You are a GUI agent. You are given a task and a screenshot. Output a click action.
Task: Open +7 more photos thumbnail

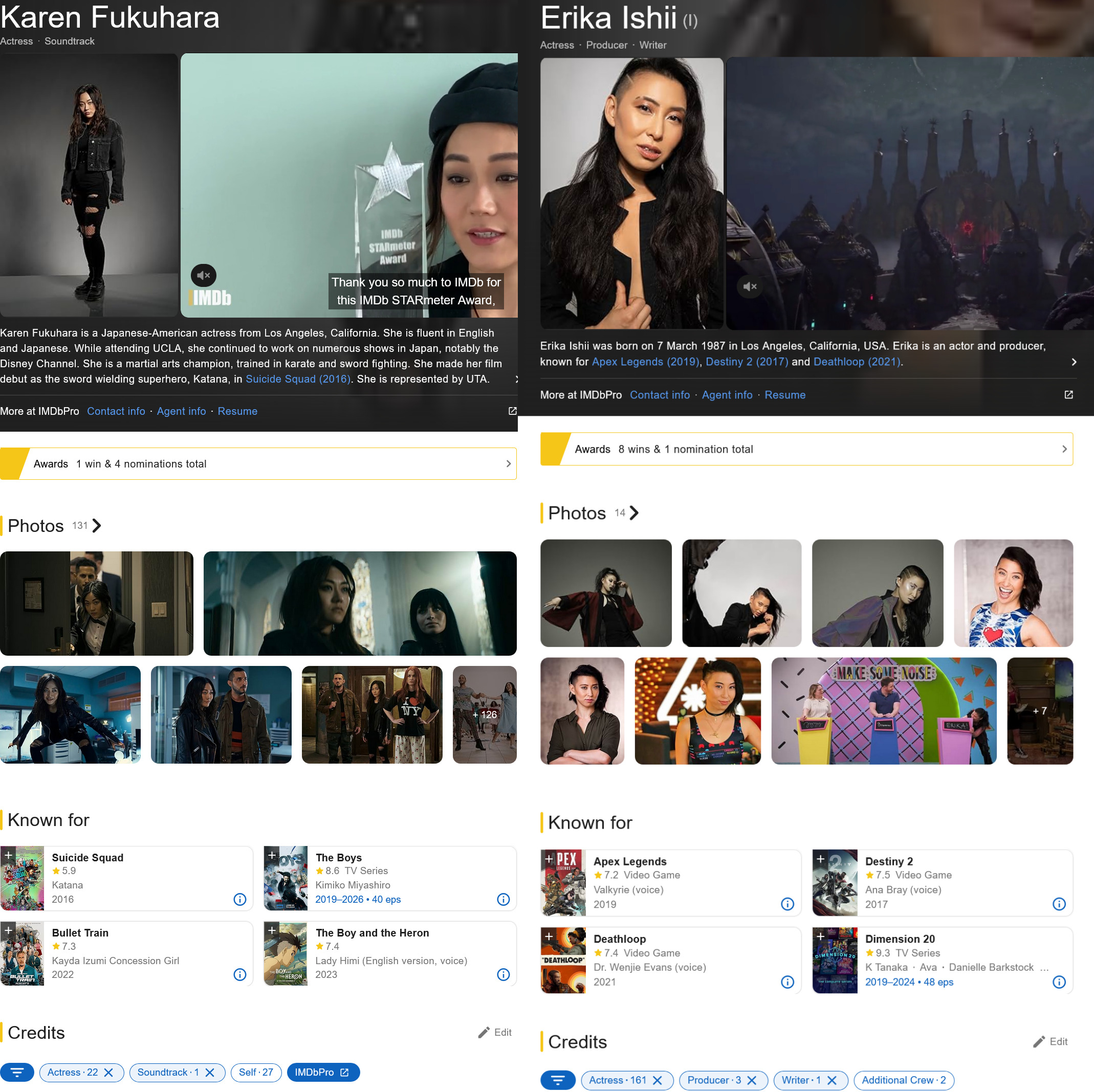1040,710
